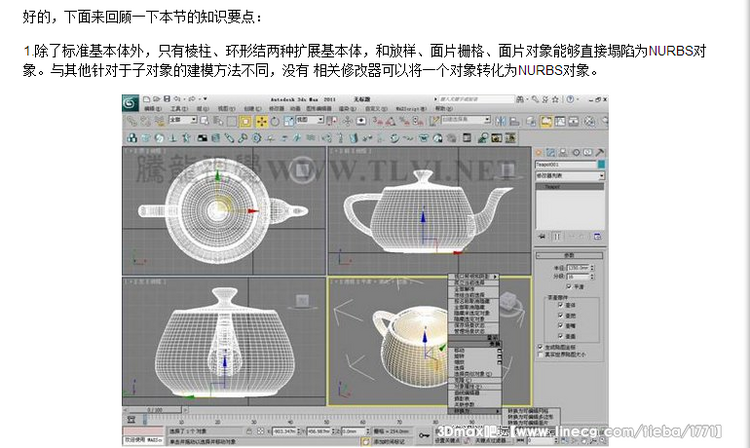
Task: Click the title bar search keyword field
Action: point(477,99)
